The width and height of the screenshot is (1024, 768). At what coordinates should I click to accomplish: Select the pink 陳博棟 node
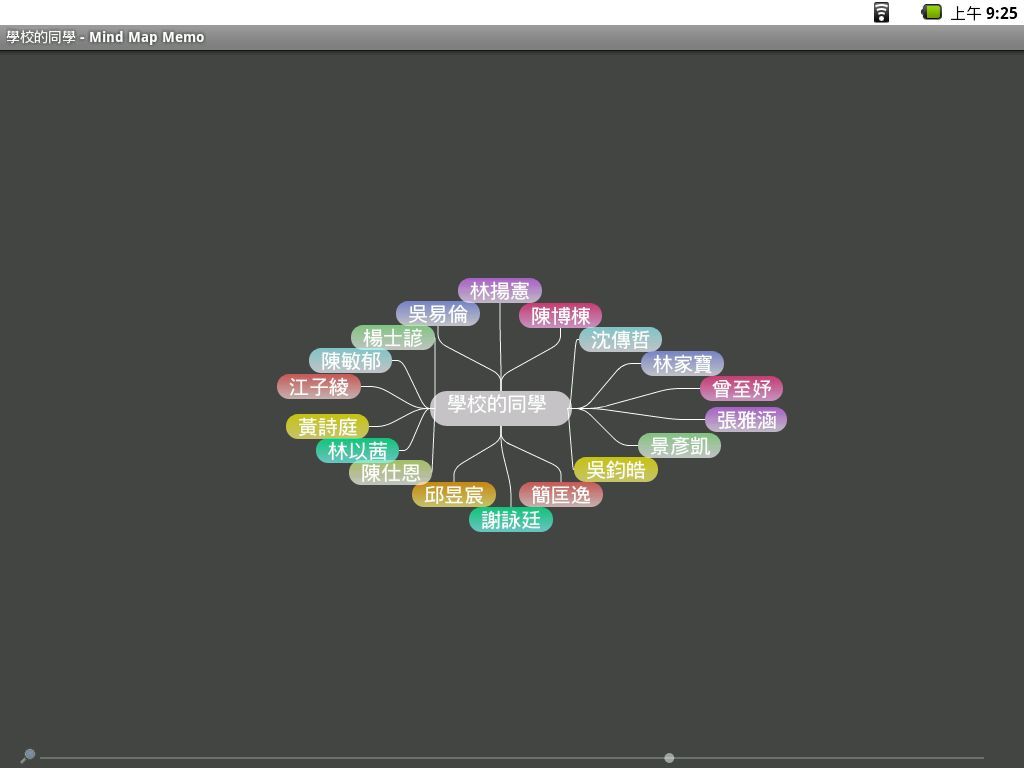[560, 316]
